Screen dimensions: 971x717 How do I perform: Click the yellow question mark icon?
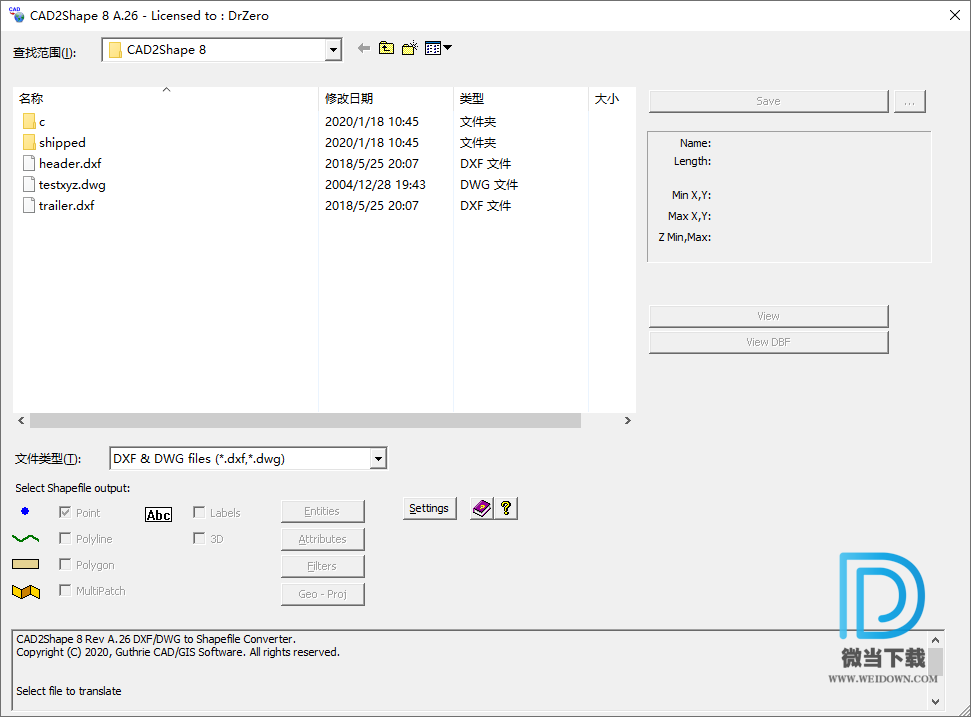(506, 508)
